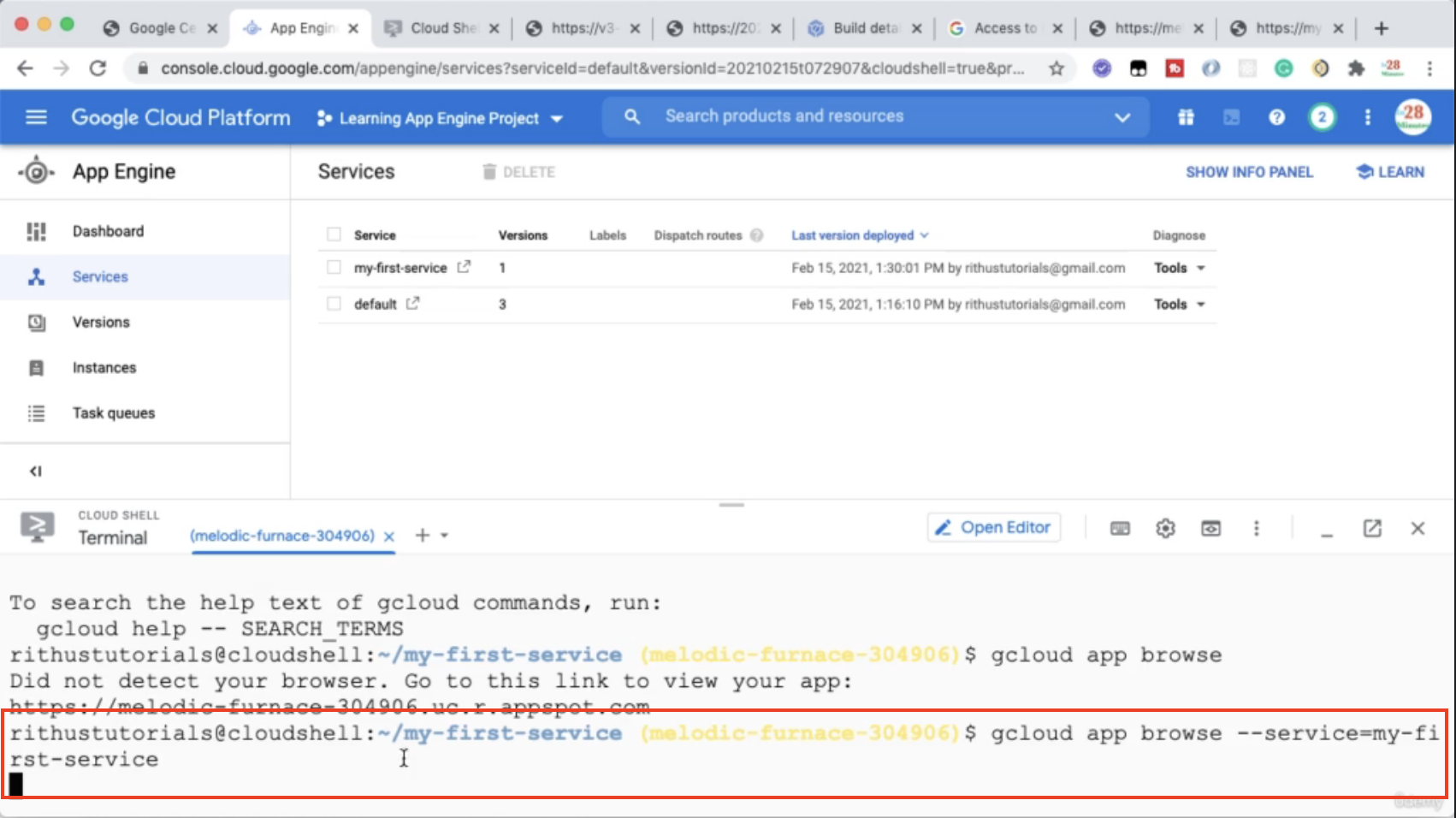Open Cloud Shell terminal settings gear
Screen dimensions: 1456x818
pyautogui.click(x=1165, y=528)
